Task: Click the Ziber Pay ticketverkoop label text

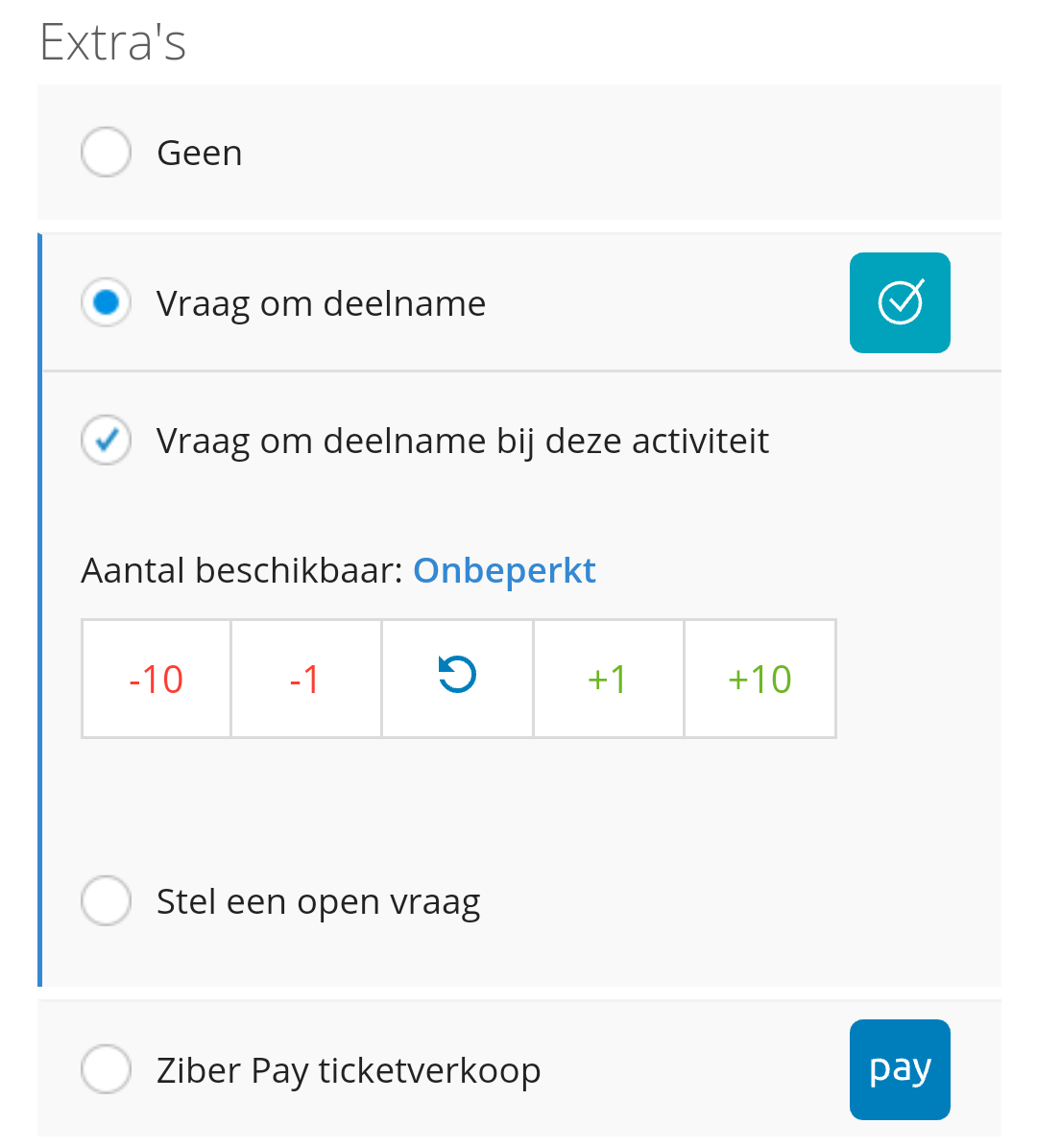Action: (349, 1070)
